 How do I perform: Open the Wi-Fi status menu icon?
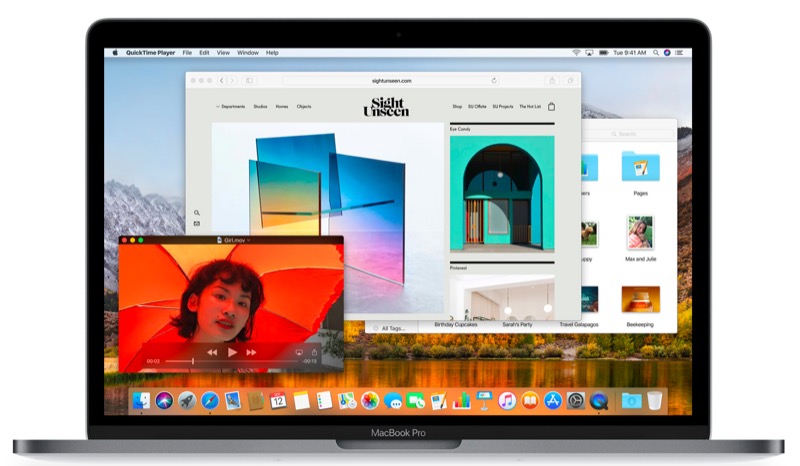pos(576,52)
